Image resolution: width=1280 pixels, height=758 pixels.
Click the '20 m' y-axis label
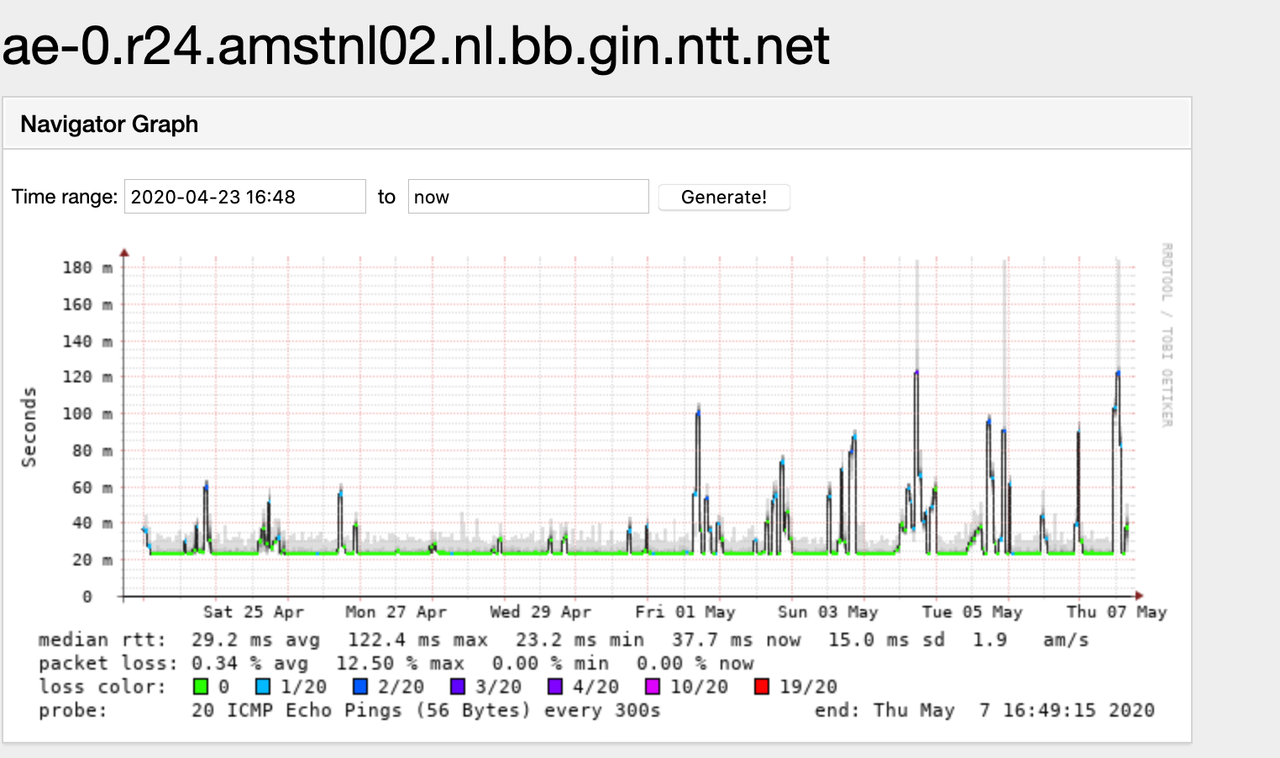(95, 559)
